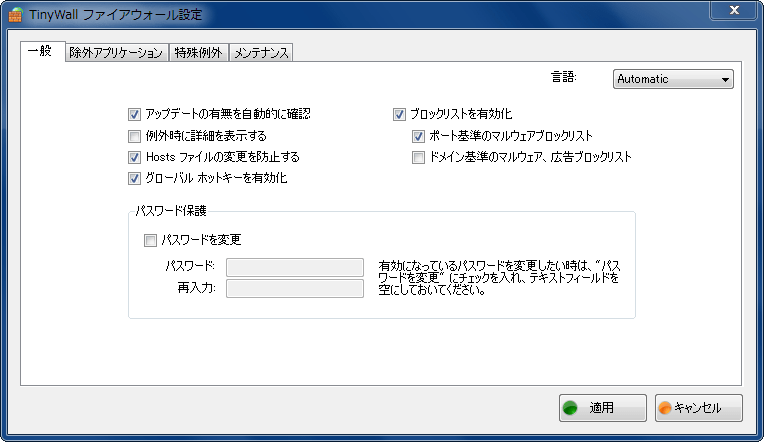This screenshot has width=764, height=442.
Task: Click the パスワード input field
Action: [x=295, y=268]
